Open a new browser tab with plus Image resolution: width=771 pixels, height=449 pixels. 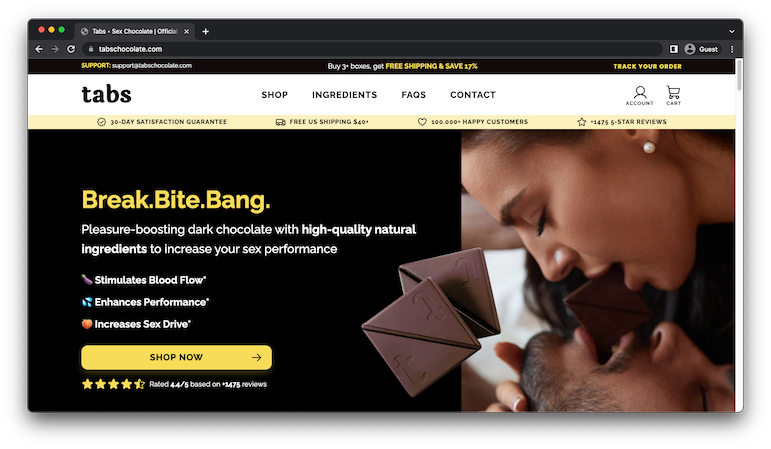(x=206, y=31)
